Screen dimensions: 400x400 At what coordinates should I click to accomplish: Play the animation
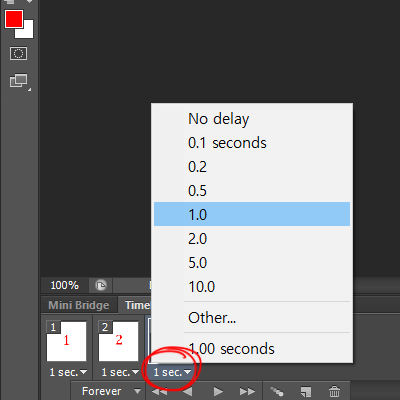click(x=218, y=391)
